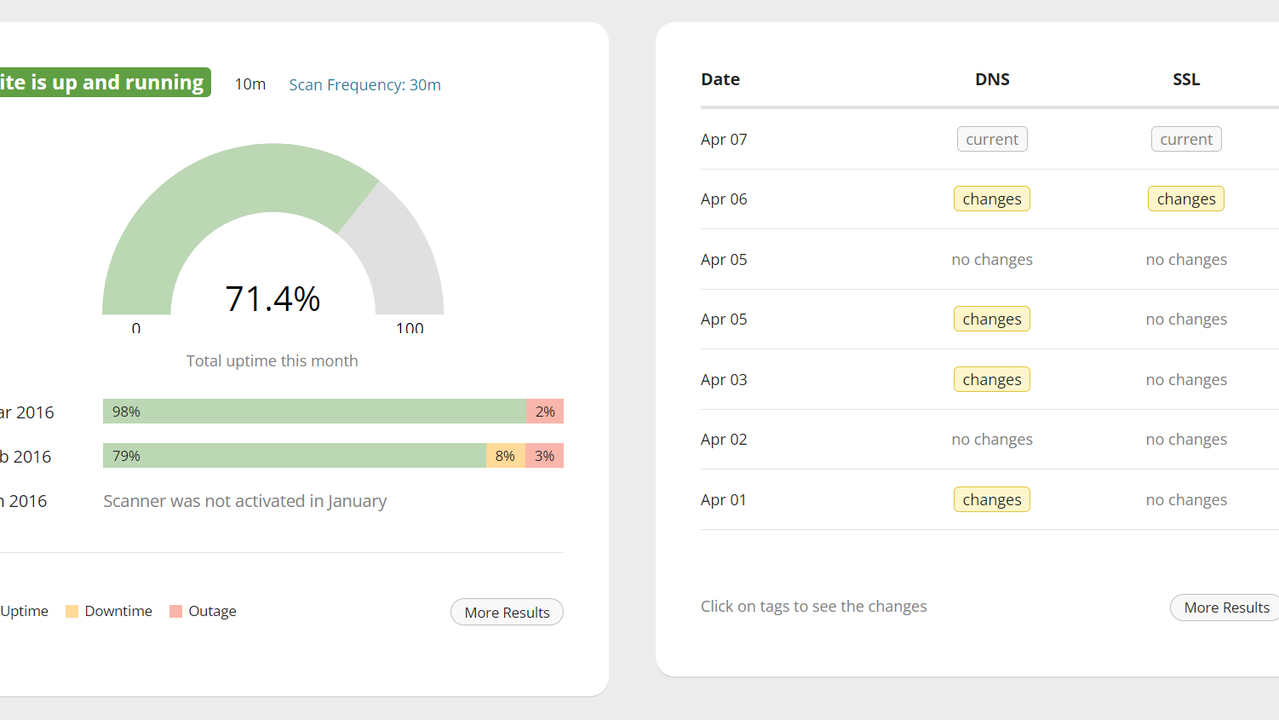The image size is (1279, 720).
Task: Click the SSL current tag for Apr 07
Action: (x=1185, y=139)
